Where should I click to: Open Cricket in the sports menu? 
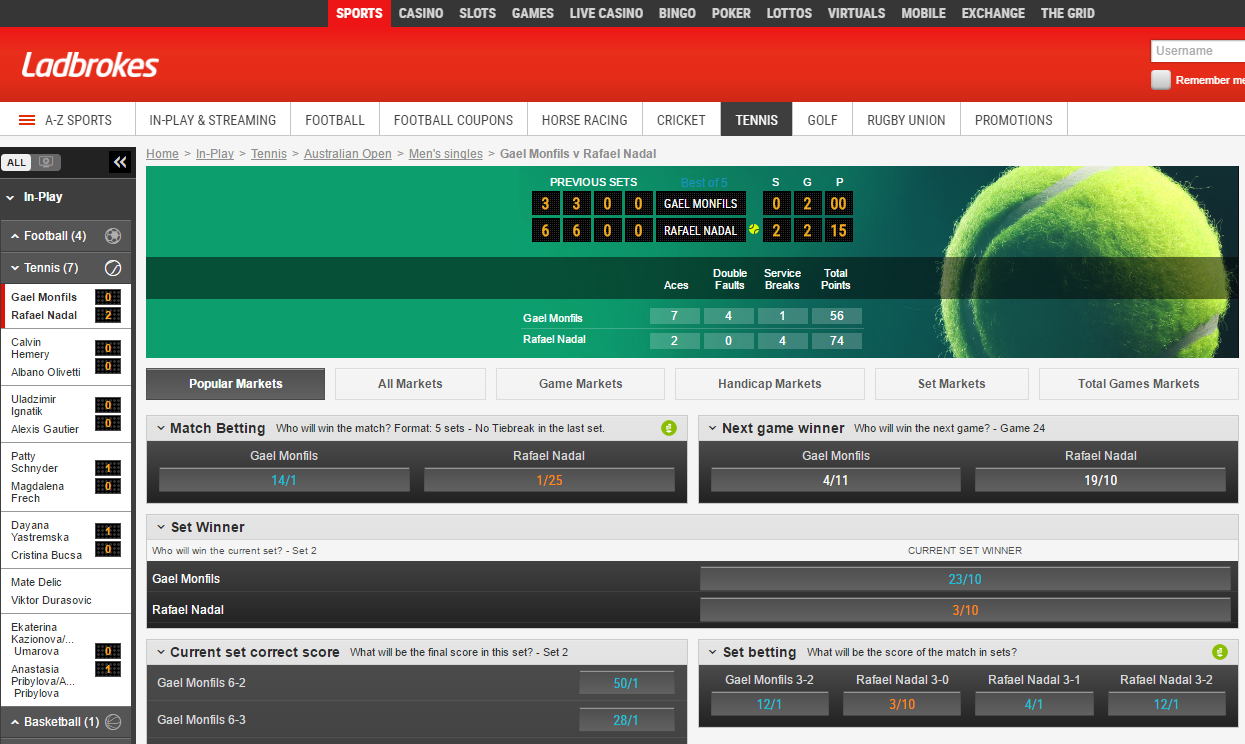click(x=681, y=120)
